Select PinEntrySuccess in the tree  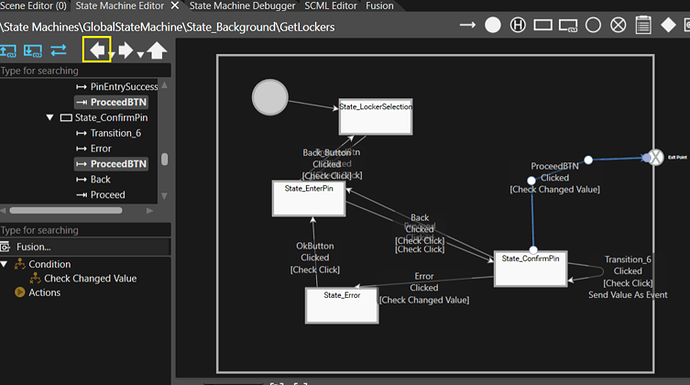point(124,87)
